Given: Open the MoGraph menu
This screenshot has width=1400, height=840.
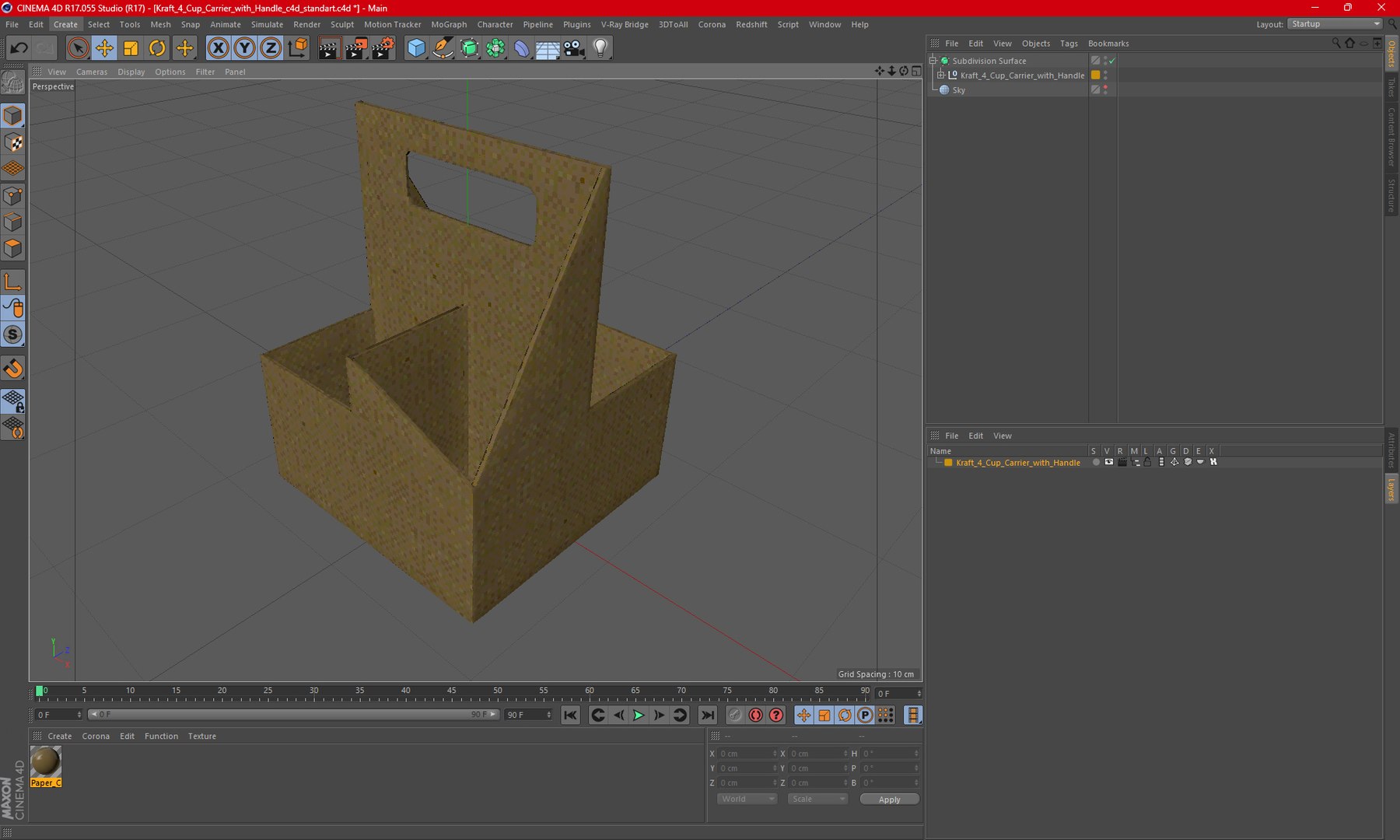Looking at the screenshot, I should coord(449,24).
